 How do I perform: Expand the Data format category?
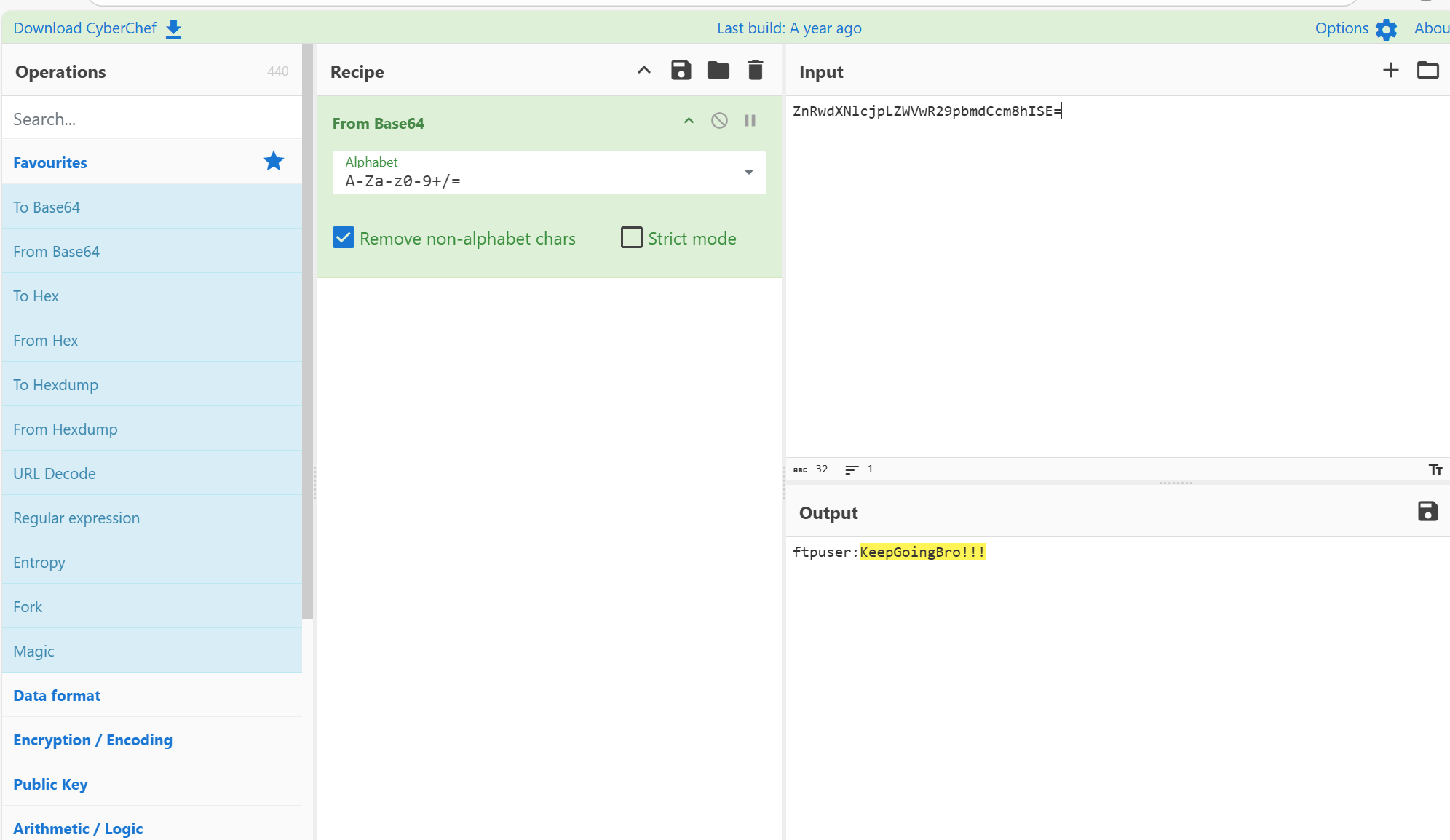pos(57,695)
